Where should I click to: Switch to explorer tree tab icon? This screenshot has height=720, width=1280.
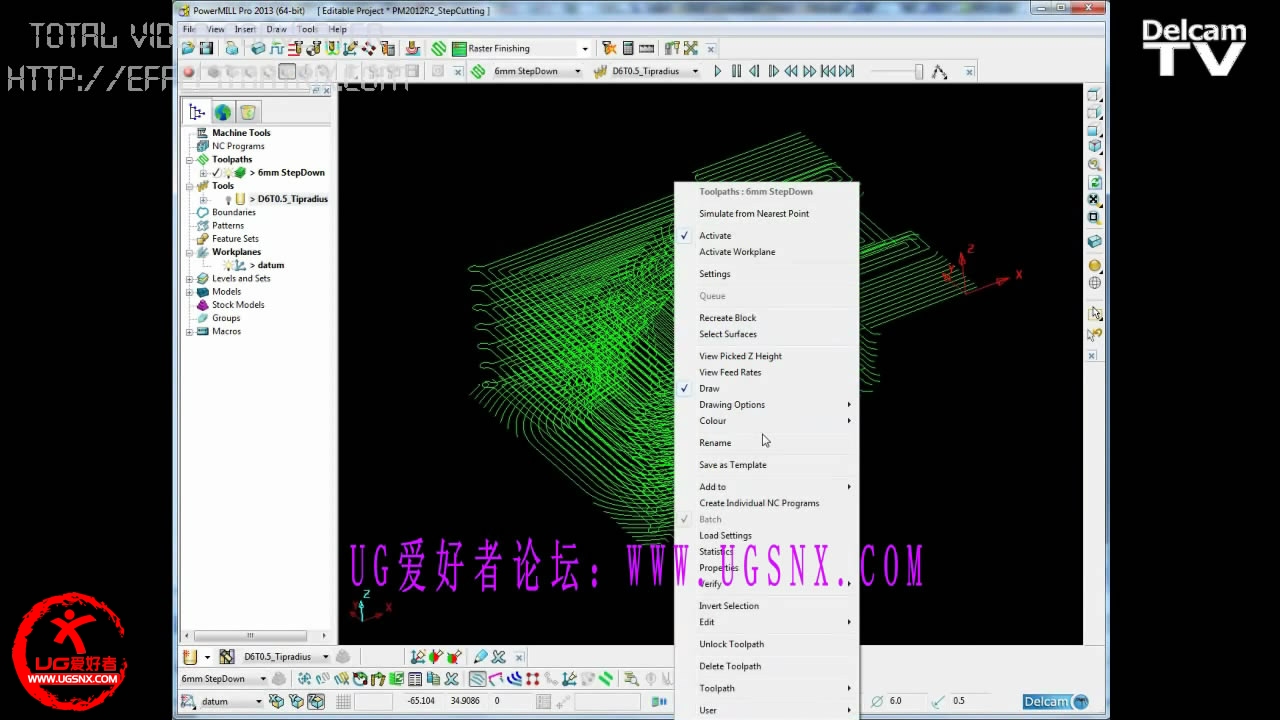[x=197, y=112]
